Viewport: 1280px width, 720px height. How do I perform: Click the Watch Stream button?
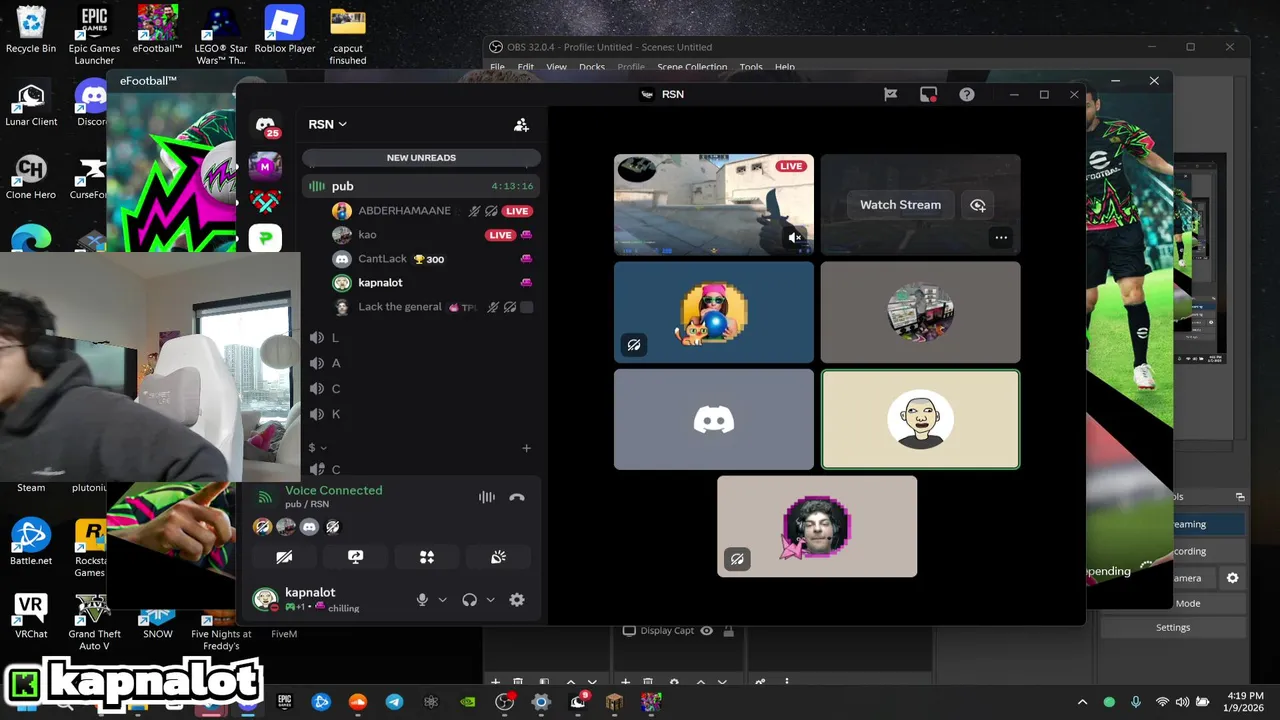900,205
